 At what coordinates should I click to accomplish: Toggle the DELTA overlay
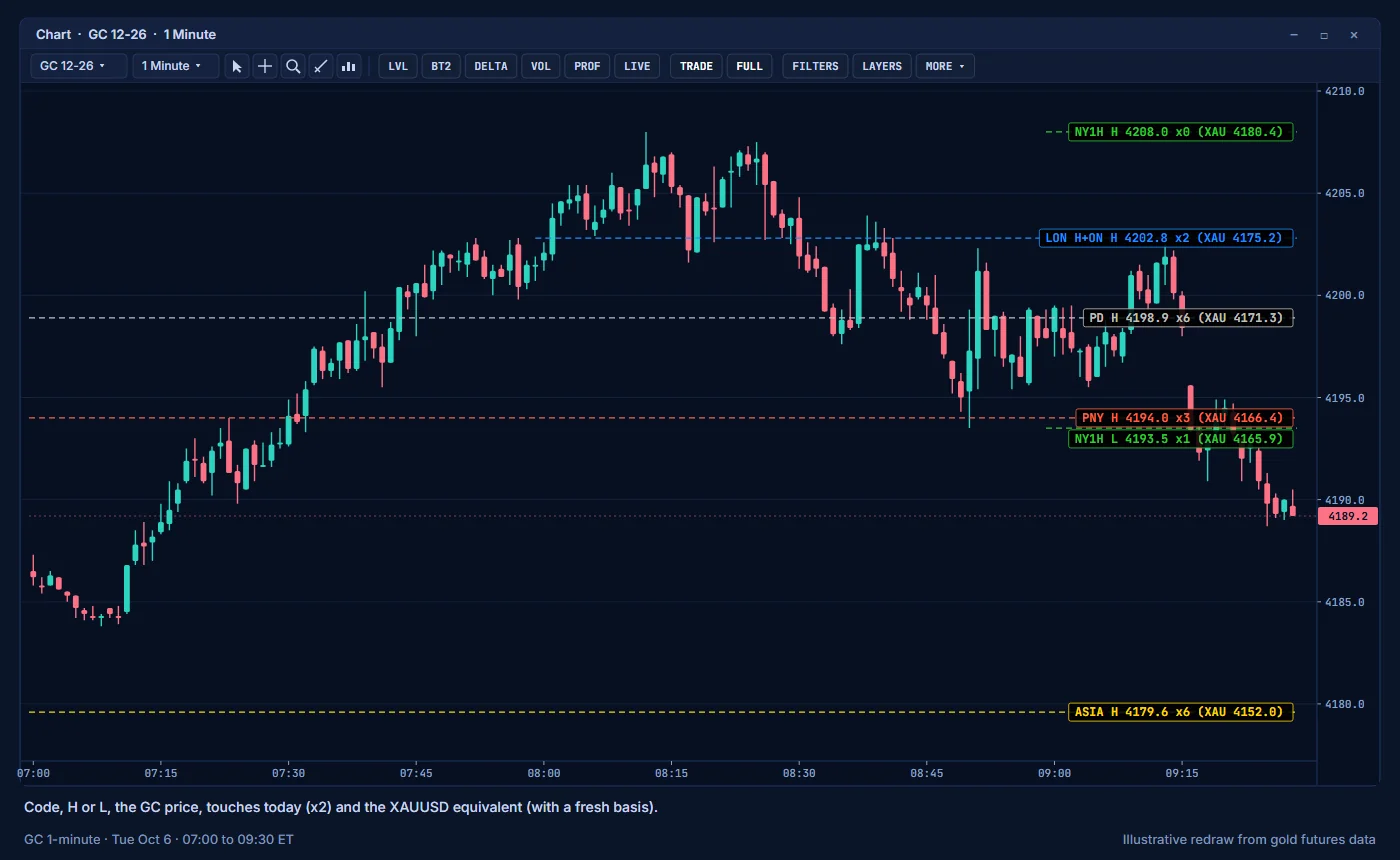click(x=491, y=66)
